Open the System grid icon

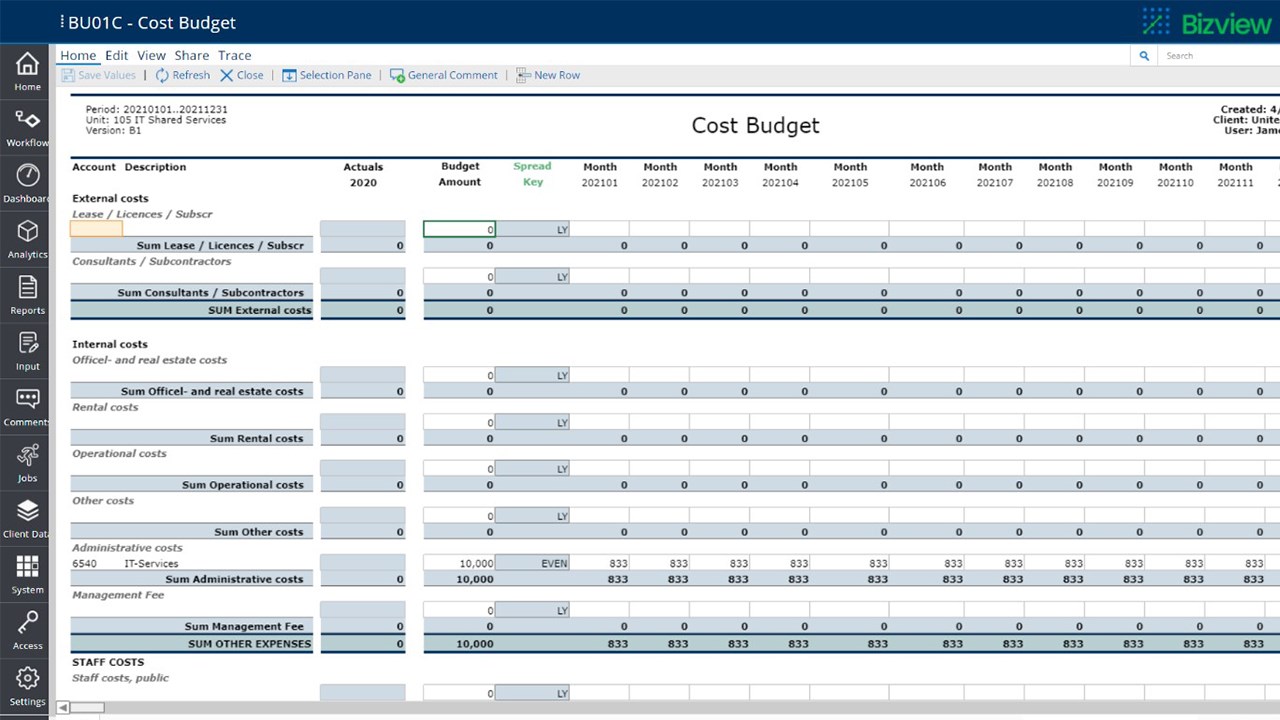click(x=27, y=567)
